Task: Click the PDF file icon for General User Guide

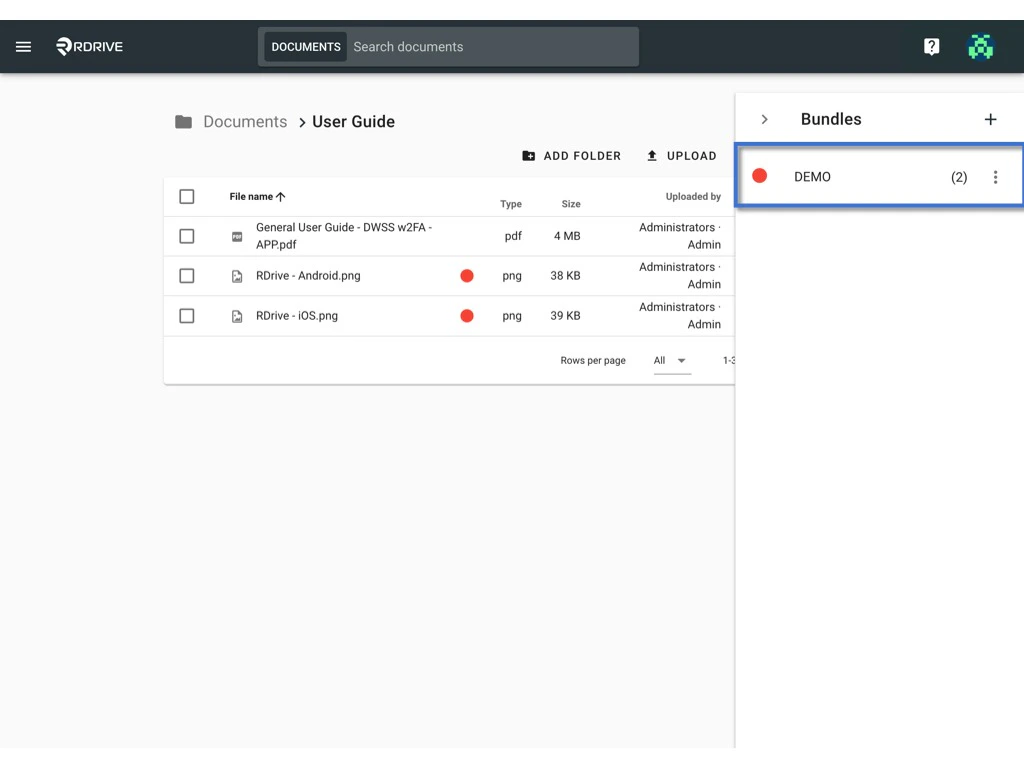Action: point(237,236)
